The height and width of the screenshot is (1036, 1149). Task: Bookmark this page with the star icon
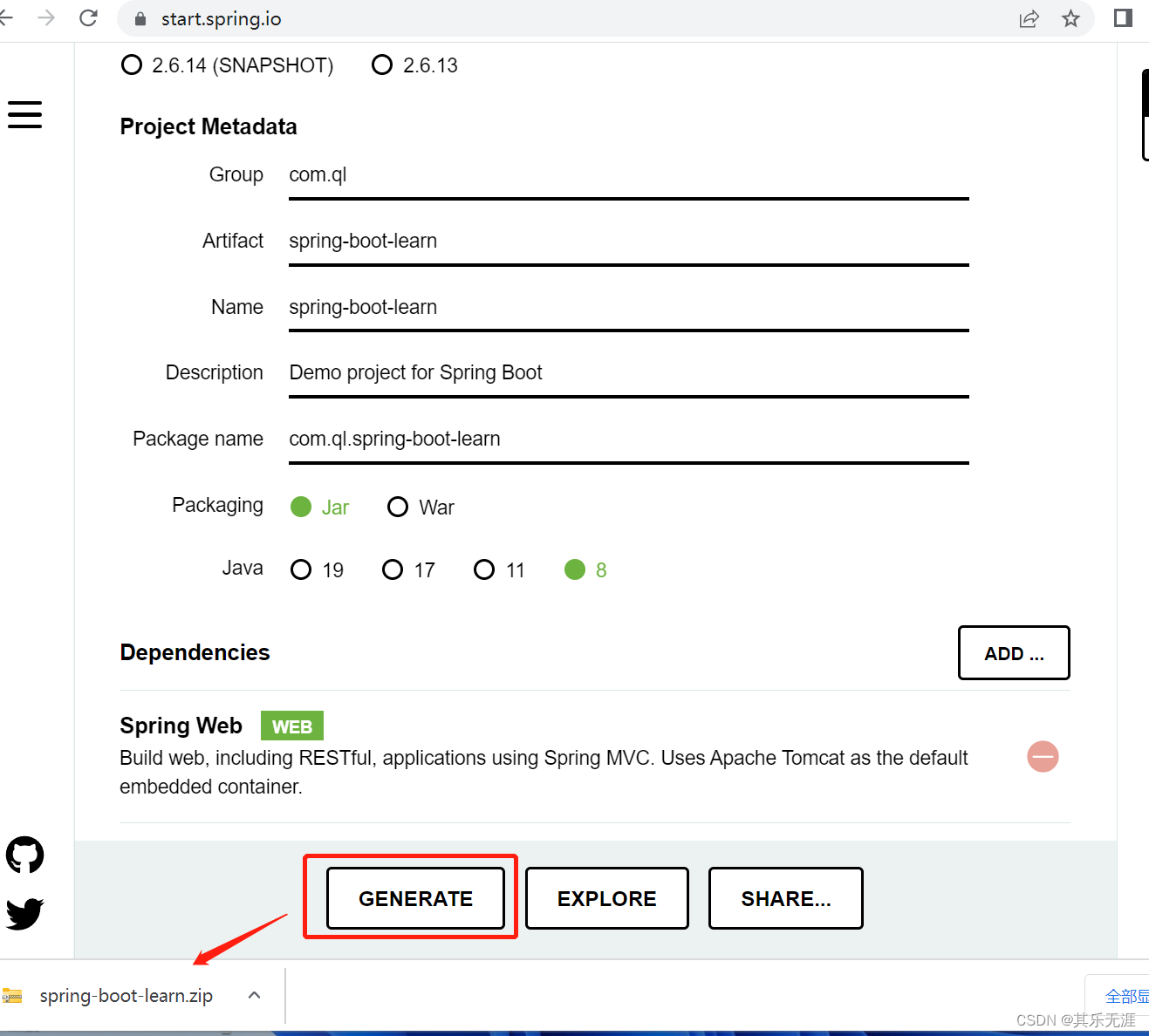click(1070, 18)
